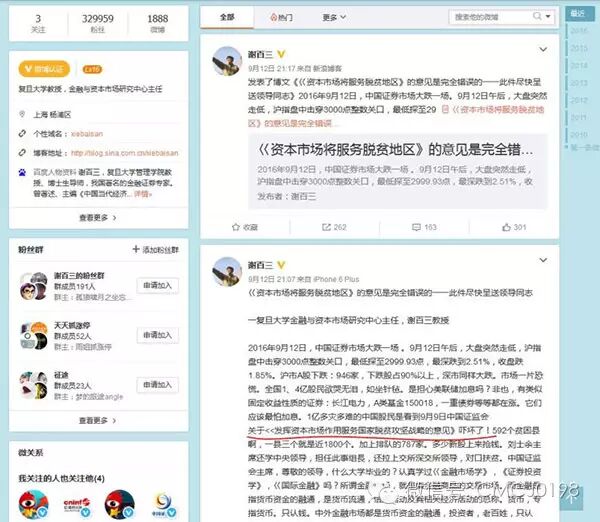Click the 搜索他的微博 search field
This screenshot has width=600, height=522.
[491, 17]
